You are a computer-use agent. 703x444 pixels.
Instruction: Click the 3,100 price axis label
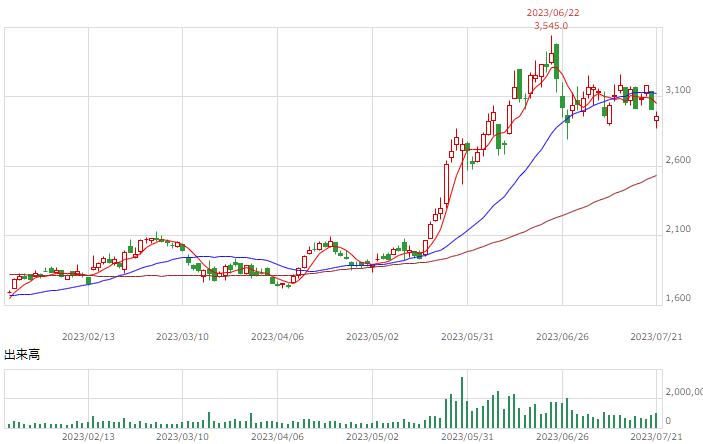pyautogui.click(x=678, y=90)
